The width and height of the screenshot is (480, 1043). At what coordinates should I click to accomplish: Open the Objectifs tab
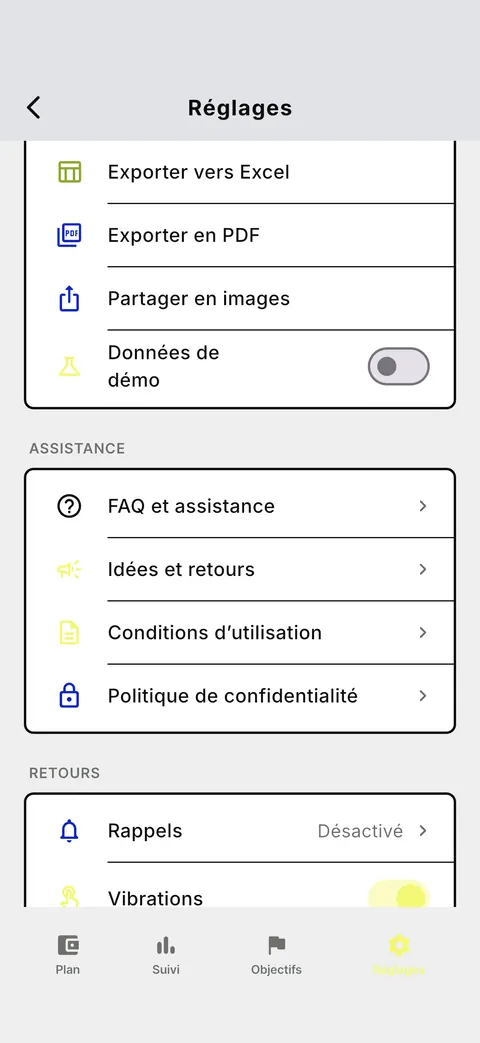click(x=277, y=955)
